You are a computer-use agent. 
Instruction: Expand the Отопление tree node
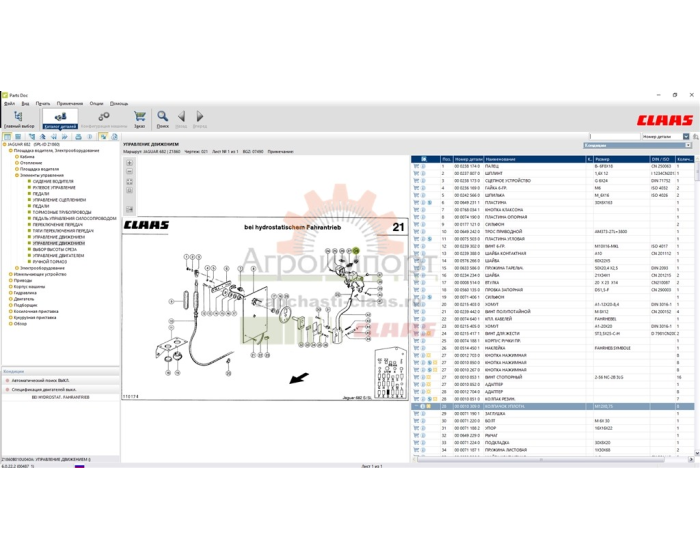coord(17,163)
